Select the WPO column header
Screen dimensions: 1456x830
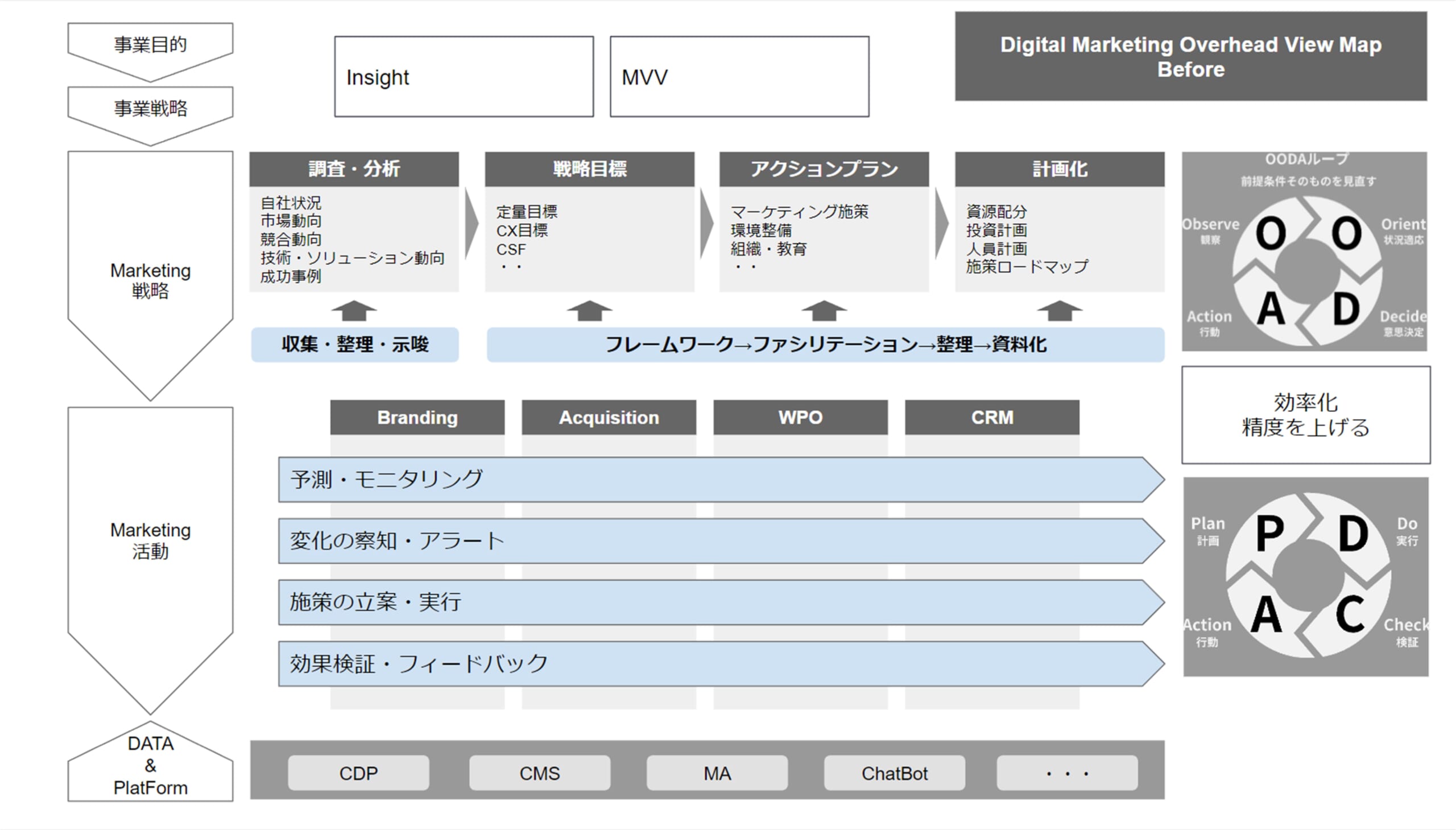tap(800, 418)
